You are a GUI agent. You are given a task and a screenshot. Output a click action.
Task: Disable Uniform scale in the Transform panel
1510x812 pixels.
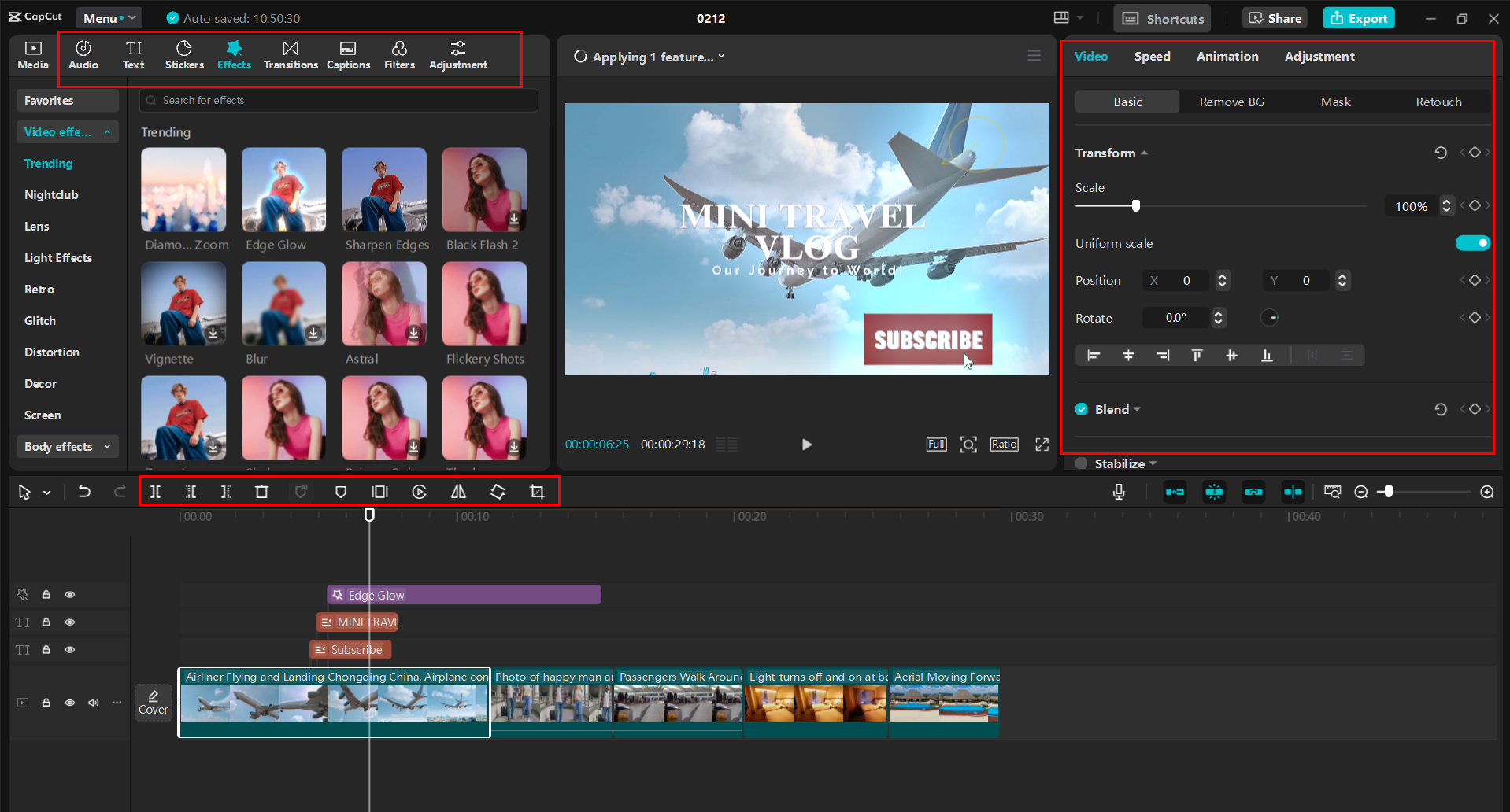click(x=1472, y=243)
